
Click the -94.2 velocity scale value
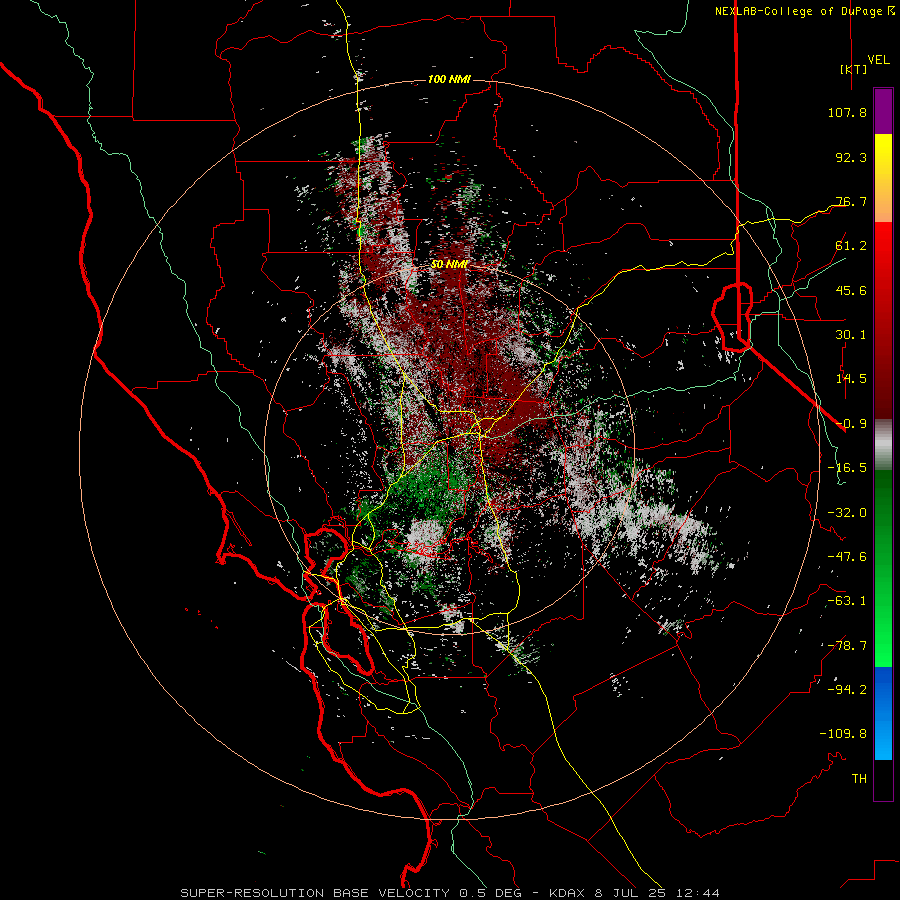click(847, 690)
